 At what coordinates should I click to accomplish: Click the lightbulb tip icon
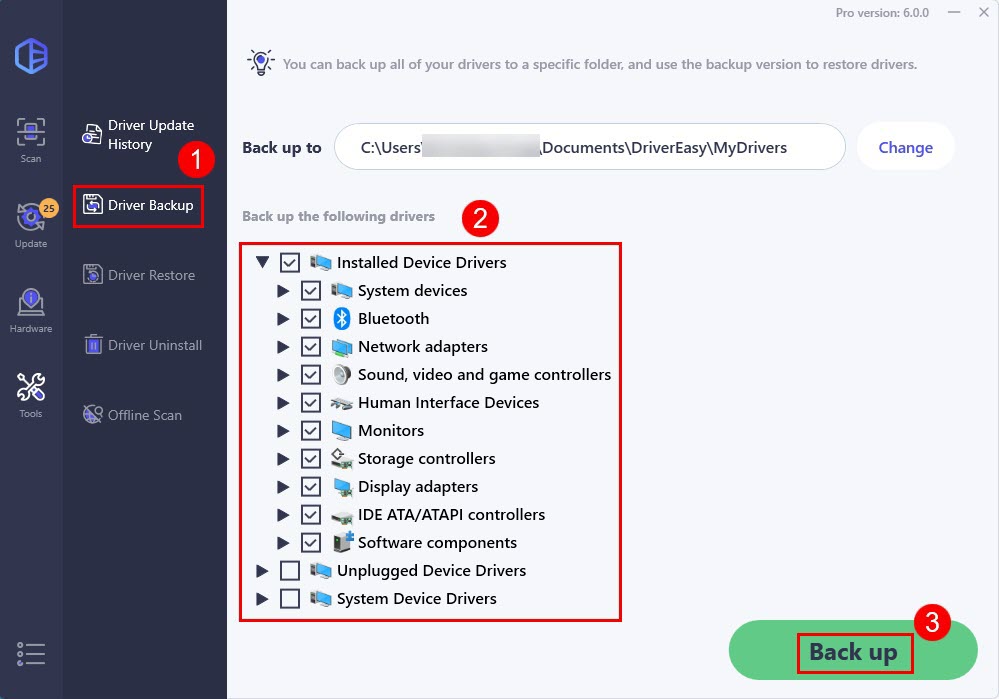point(260,63)
